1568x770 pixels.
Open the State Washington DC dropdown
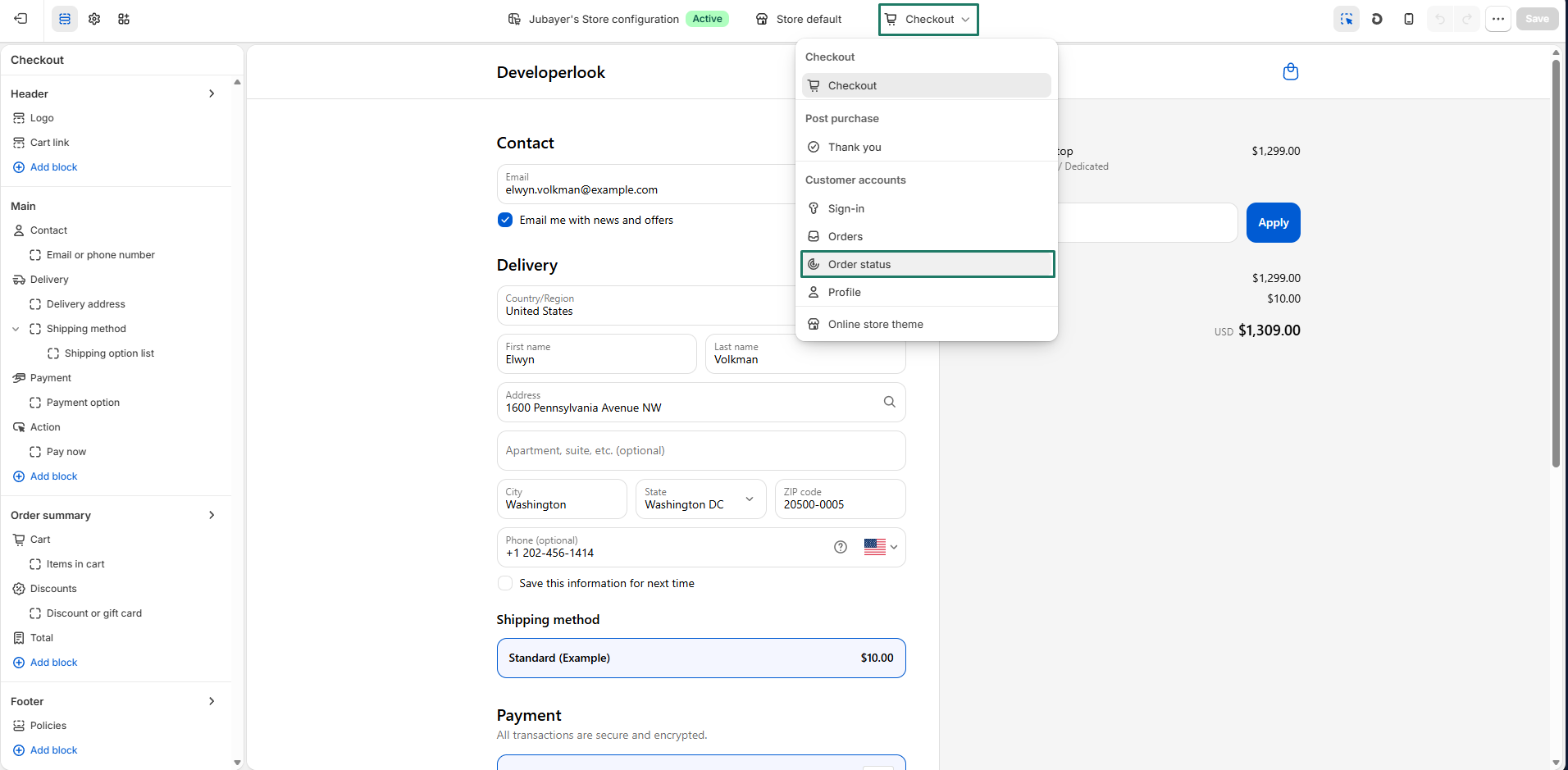pos(701,499)
